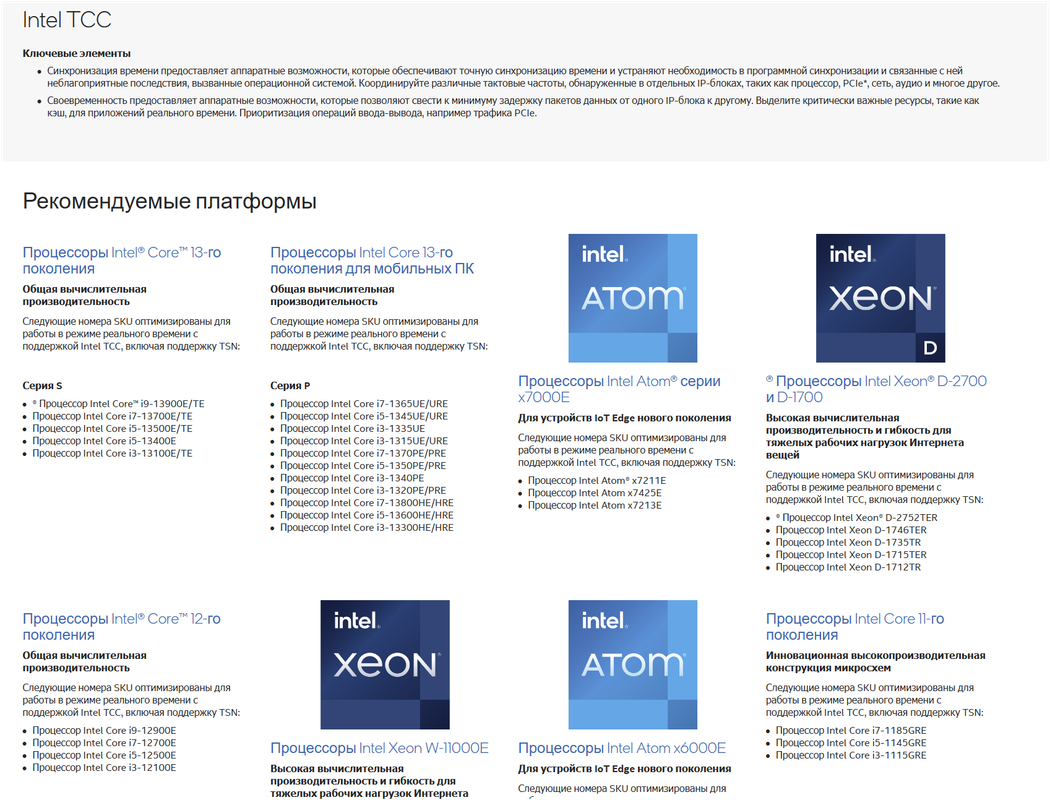
Task: Click the 'Серия P' label
Action: tap(290, 386)
